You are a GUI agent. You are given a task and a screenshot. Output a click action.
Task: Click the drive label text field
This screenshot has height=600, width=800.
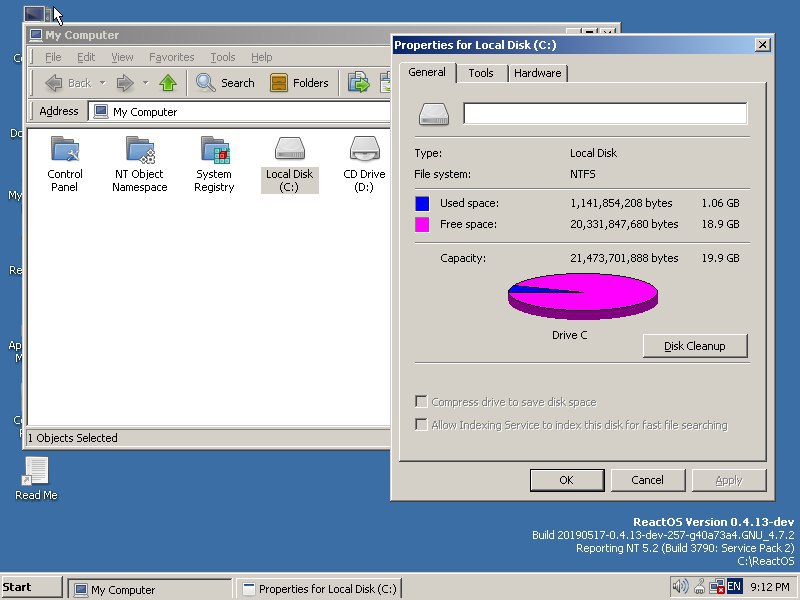coord(605,113)
